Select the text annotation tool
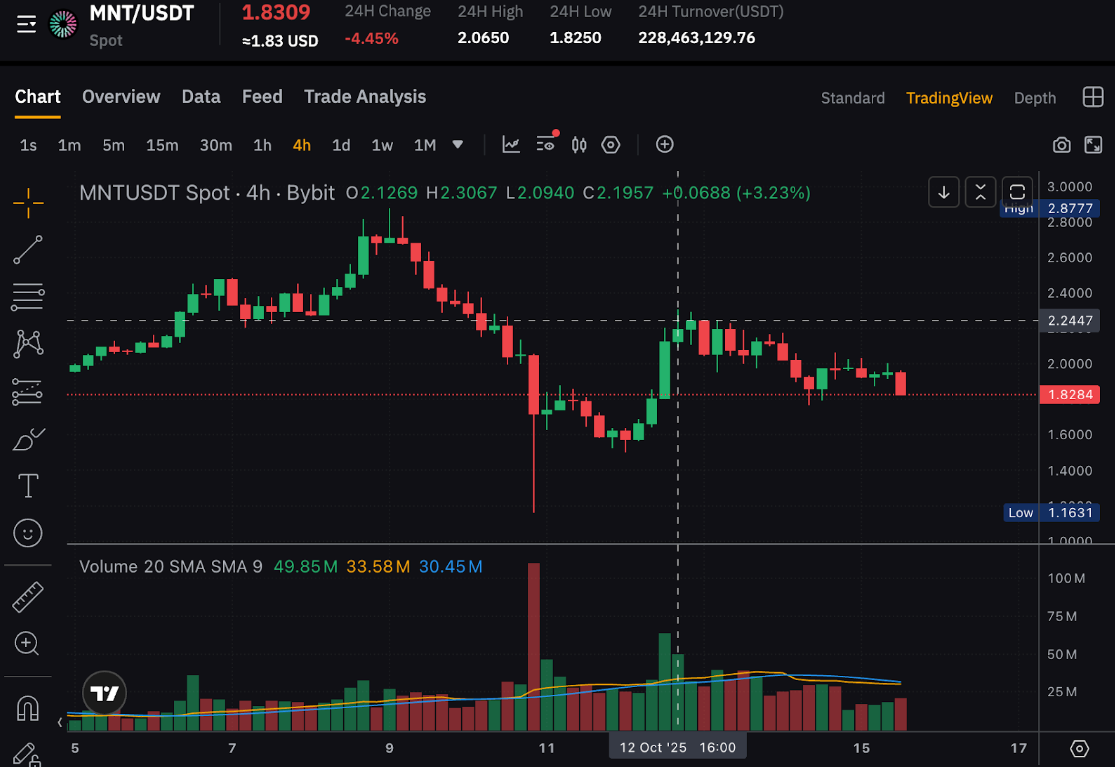The height and width of the screenshot is (768, 1116). (28, 487)
